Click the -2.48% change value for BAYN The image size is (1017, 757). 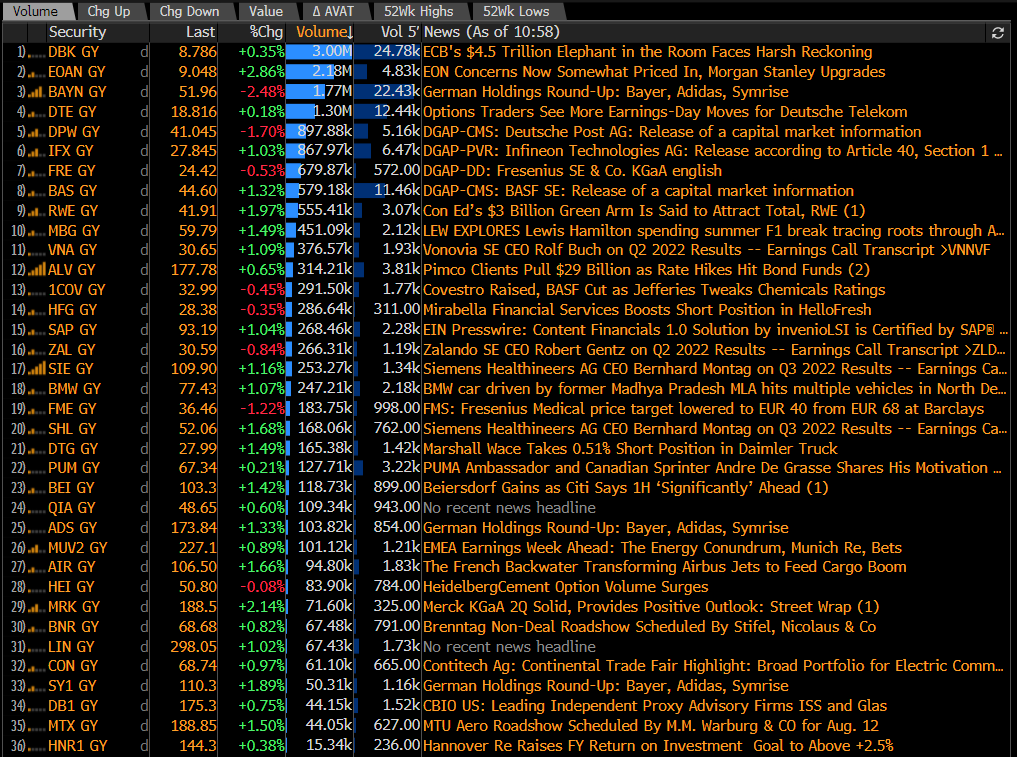pyautogui.click(x=262, y=92)
